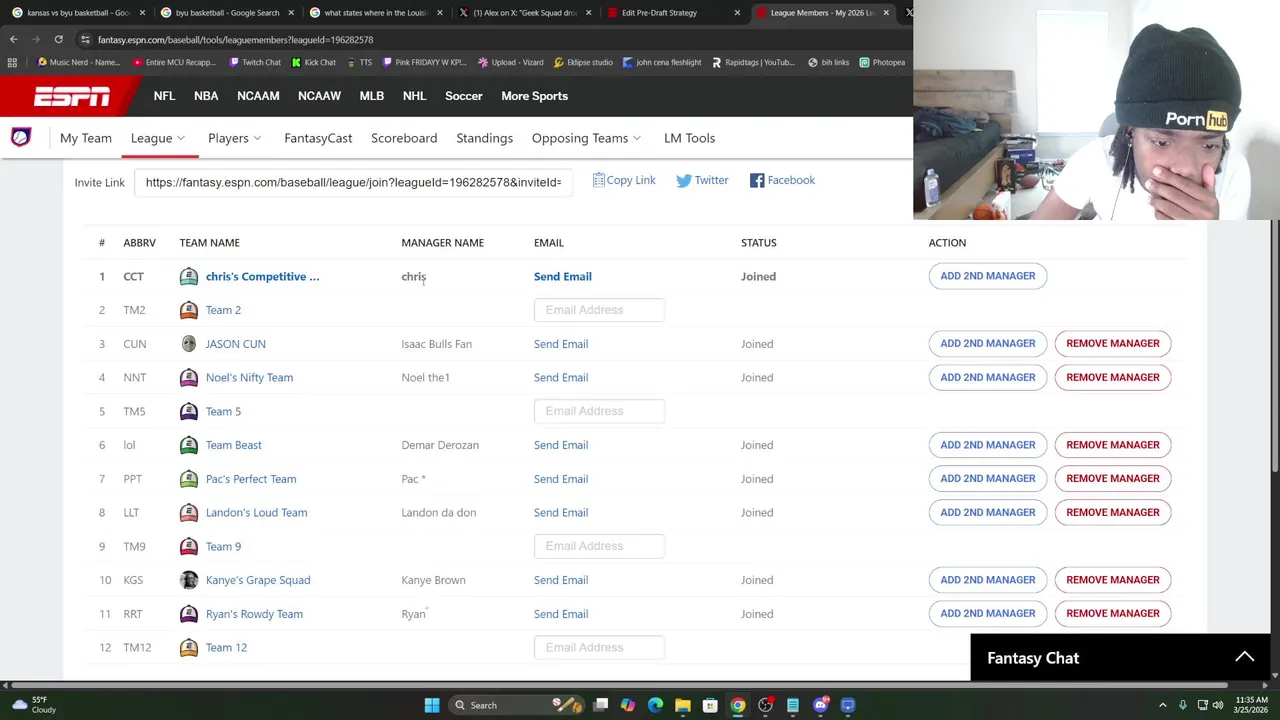This screenshot has width=1280, height=720.
Task: Click the Facebook logo icon
Action: coord(757,181)
